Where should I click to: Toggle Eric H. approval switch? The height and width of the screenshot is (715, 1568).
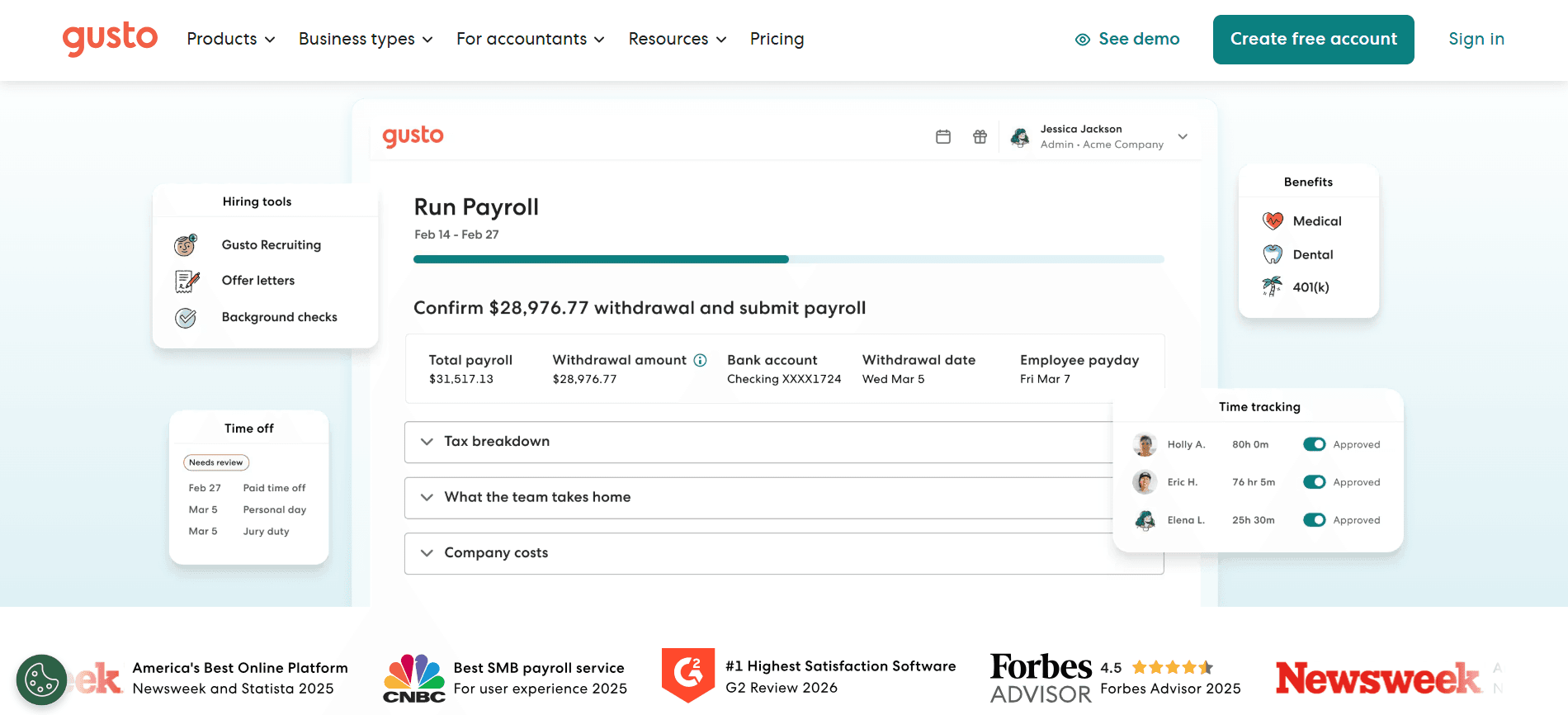[1314, 482]
